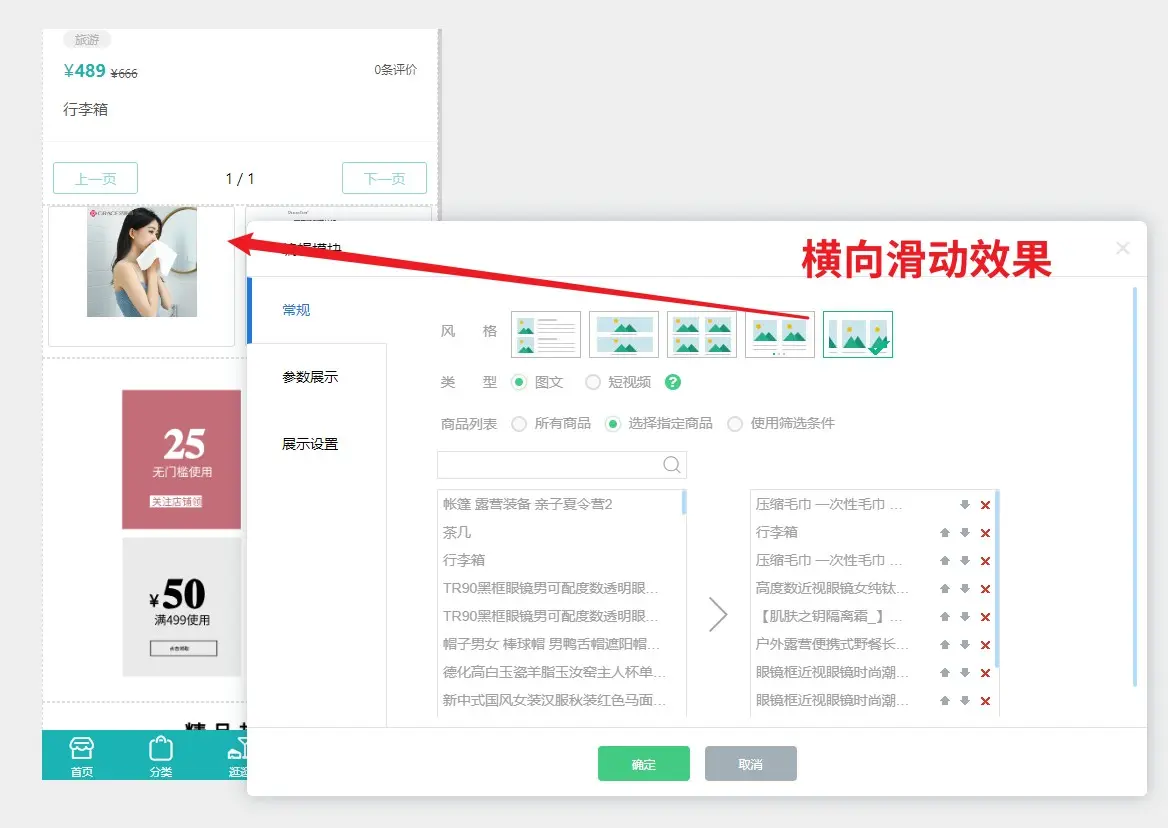
Task: Click the search magnifier icon in product search box
Action: coord(672,464)
